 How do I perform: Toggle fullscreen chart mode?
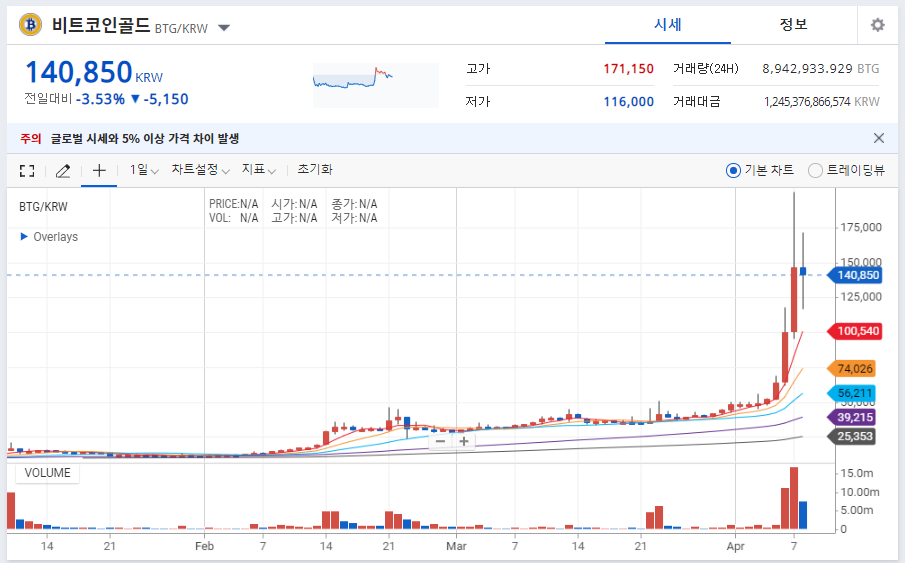pos(27,170)
